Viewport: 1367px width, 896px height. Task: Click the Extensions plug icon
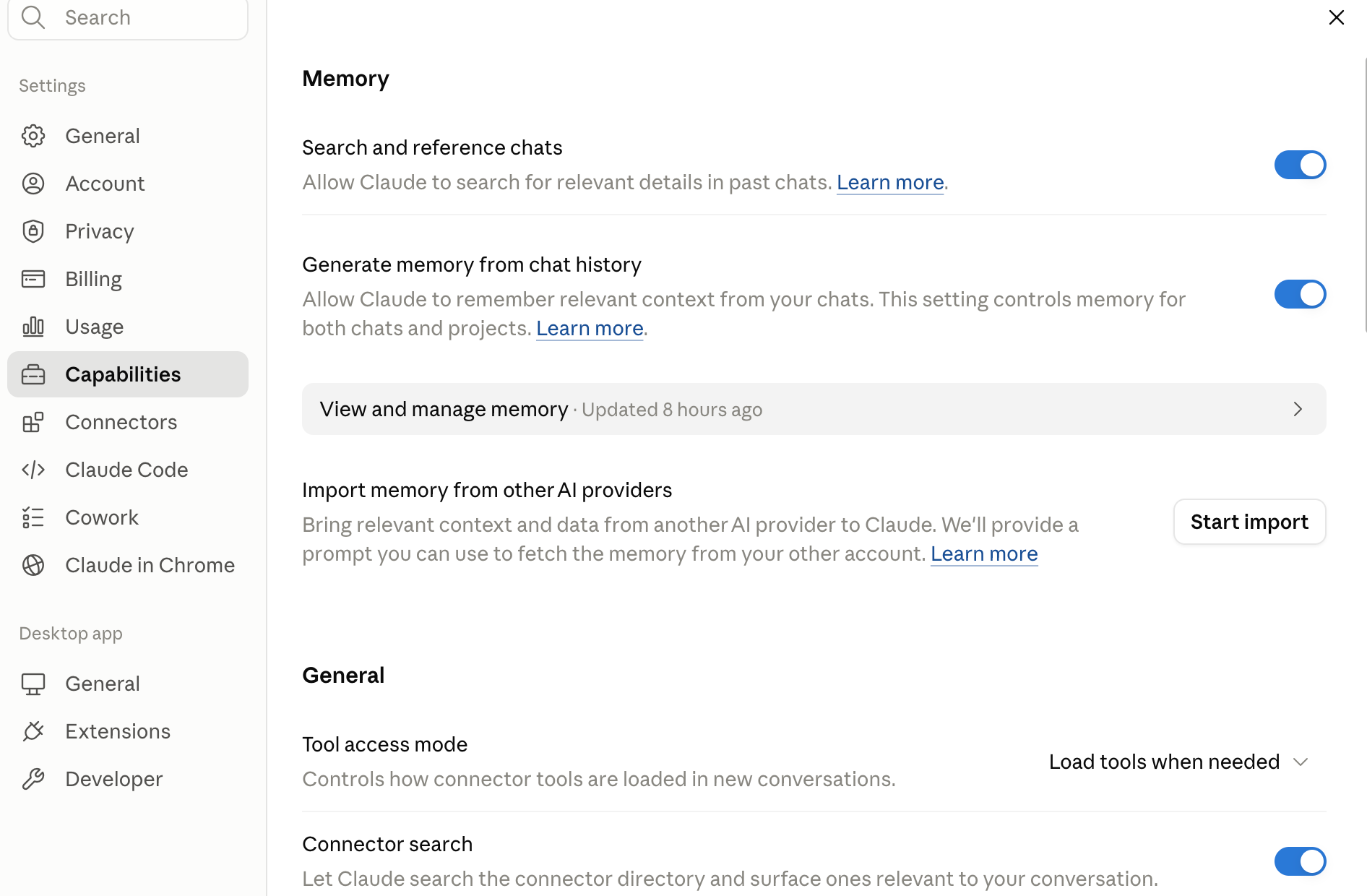pos(33,731)
